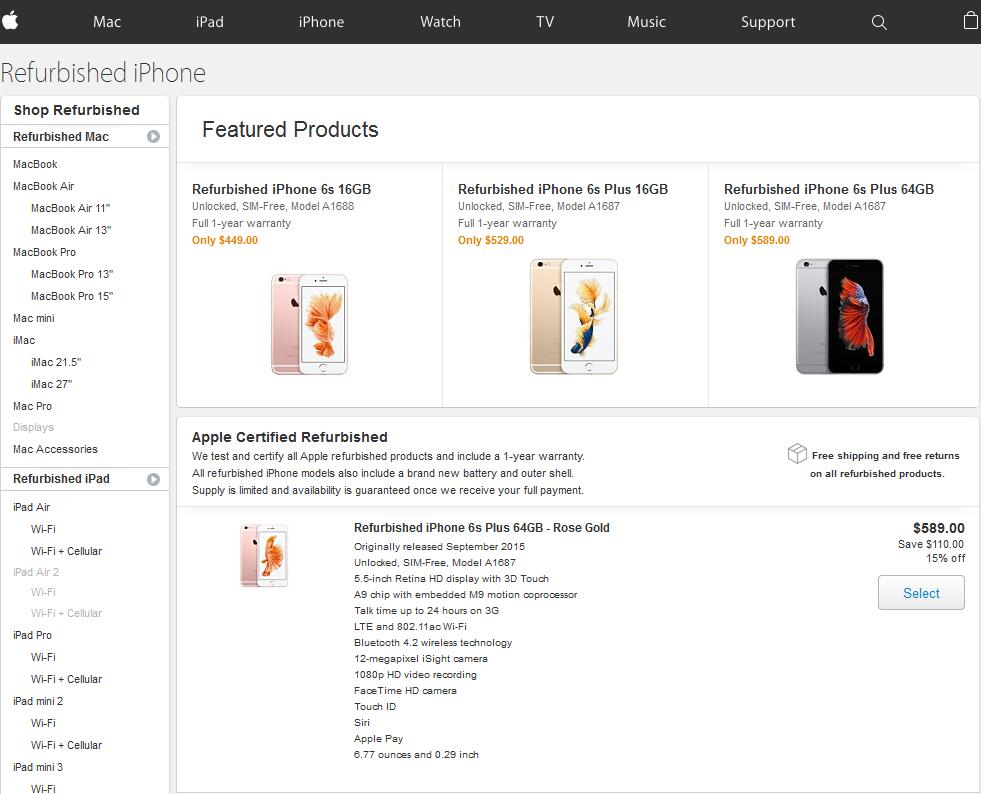
Task: Open Mac Accessories sidebar link
Action: [x=56, y=449]
